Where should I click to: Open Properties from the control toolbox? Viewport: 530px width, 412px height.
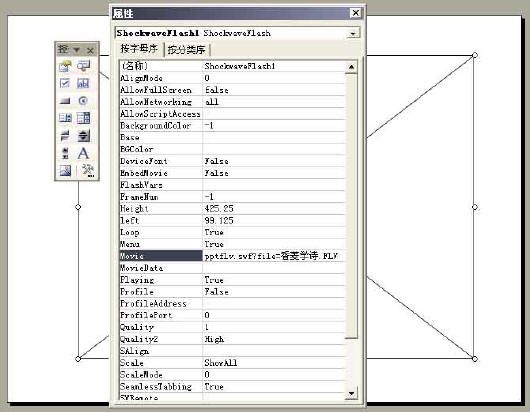[65, 66]
